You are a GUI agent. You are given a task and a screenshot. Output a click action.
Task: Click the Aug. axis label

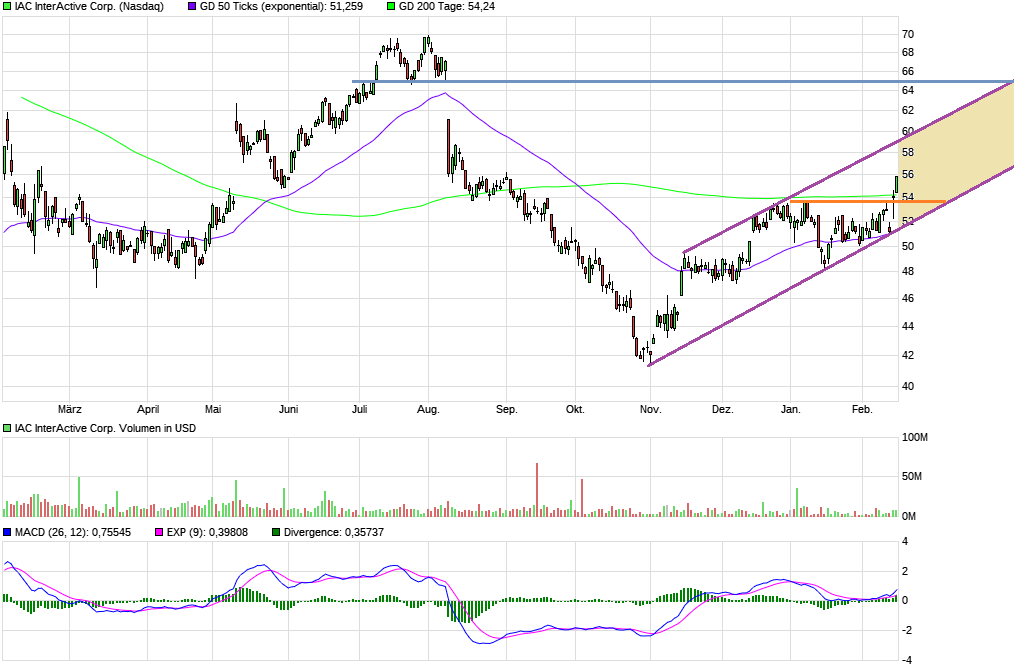(427, 409)
